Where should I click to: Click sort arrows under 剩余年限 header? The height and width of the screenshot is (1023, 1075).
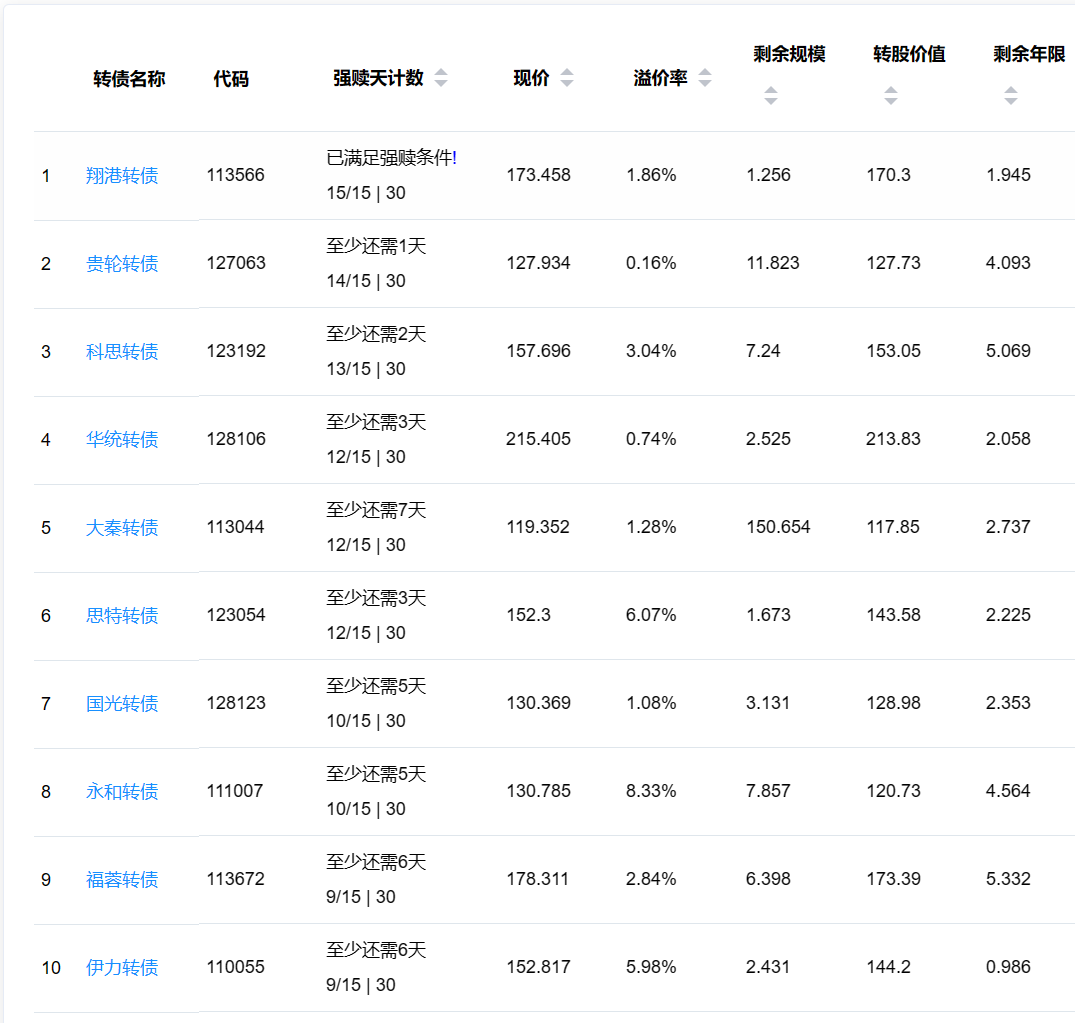click(1010, 96)
